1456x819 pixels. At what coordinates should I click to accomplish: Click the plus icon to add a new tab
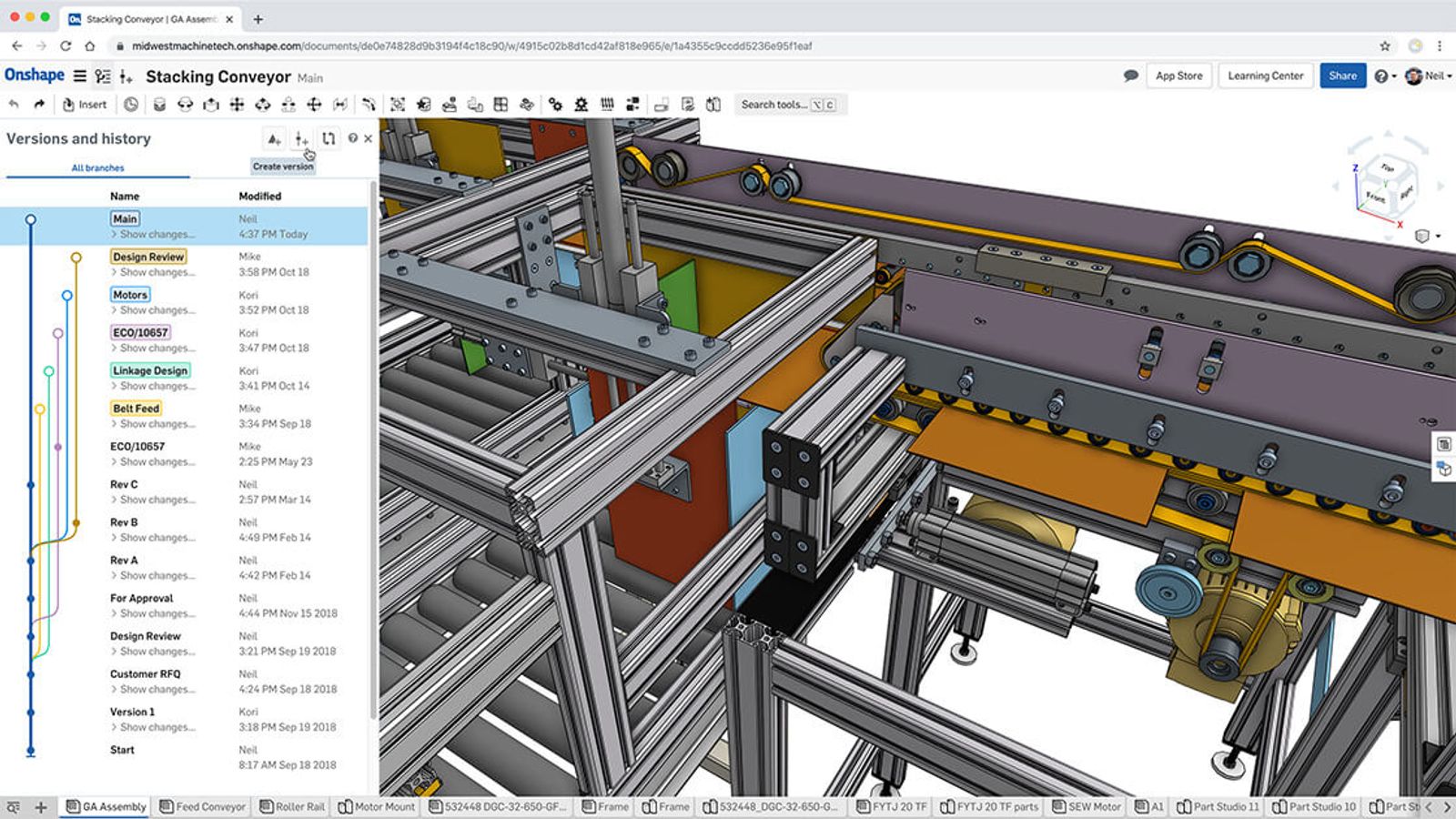[40, 806]
